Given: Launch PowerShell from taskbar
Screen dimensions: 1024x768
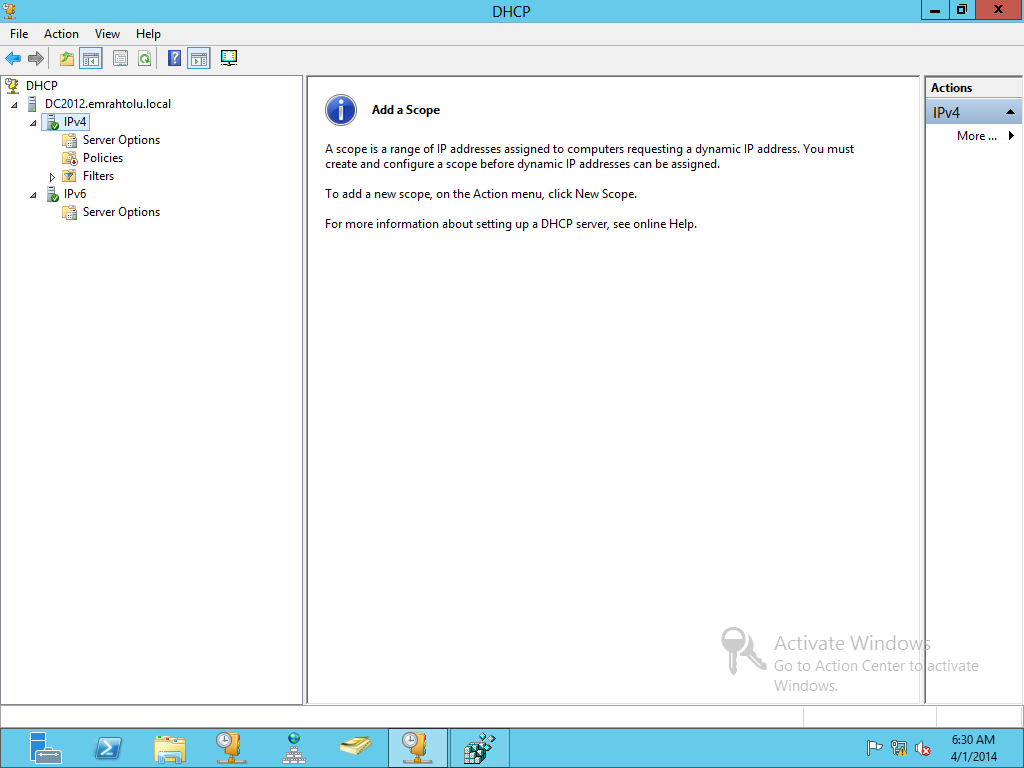Looking at the screenshot, I should coord(108,748).
